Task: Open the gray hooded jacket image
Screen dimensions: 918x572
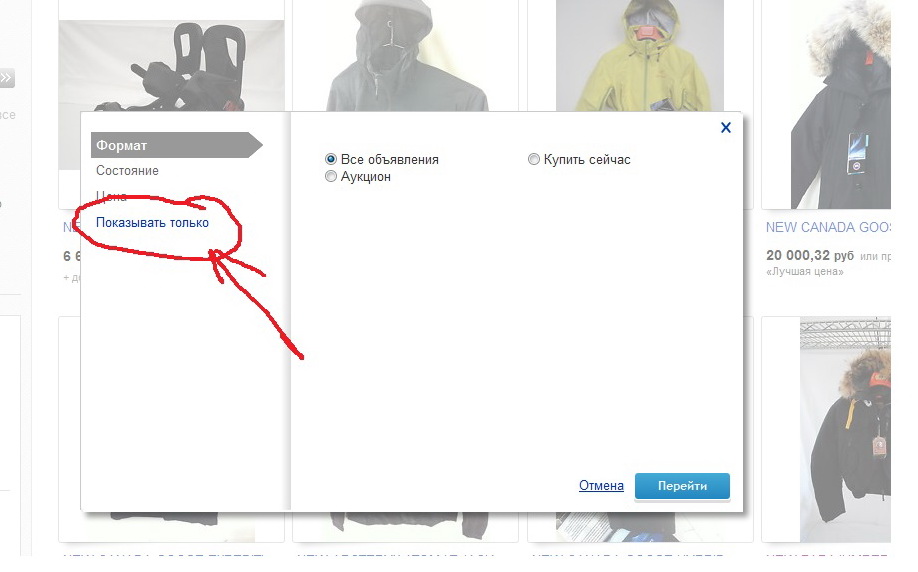Action: [405, 55]
